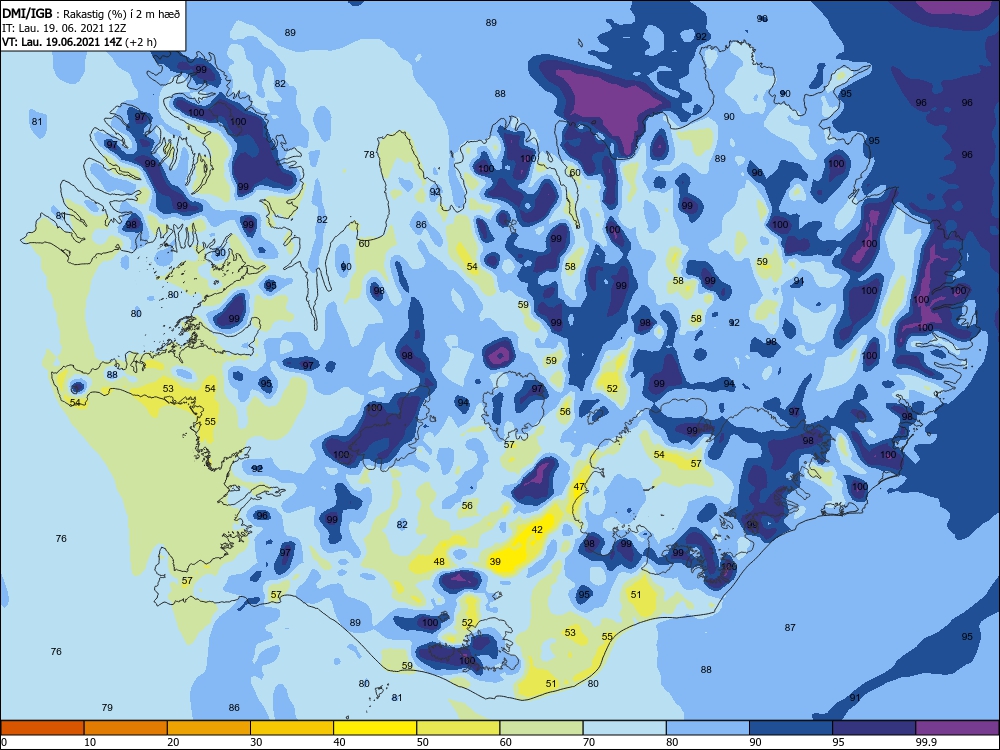This screenshot has width=1000, height=750.
Task: Click the map value 78
Action: pyautogui.click(x=369, y=154)
